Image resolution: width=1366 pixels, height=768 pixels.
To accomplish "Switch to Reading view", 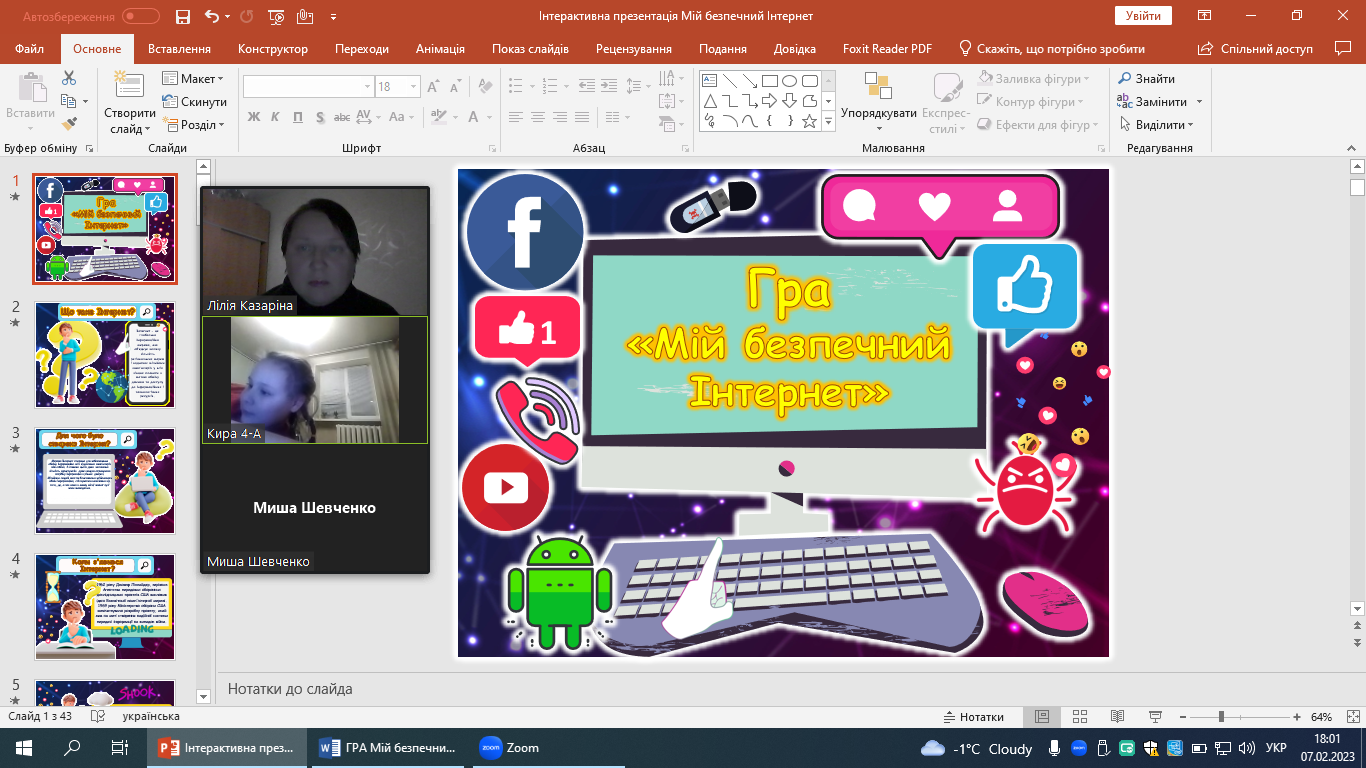I will (x=1117, y=717).
